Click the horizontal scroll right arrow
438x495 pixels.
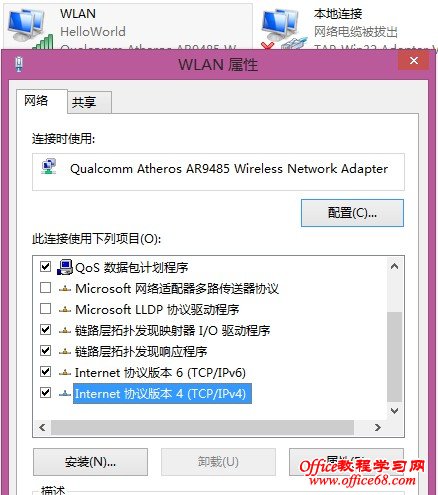377,427
